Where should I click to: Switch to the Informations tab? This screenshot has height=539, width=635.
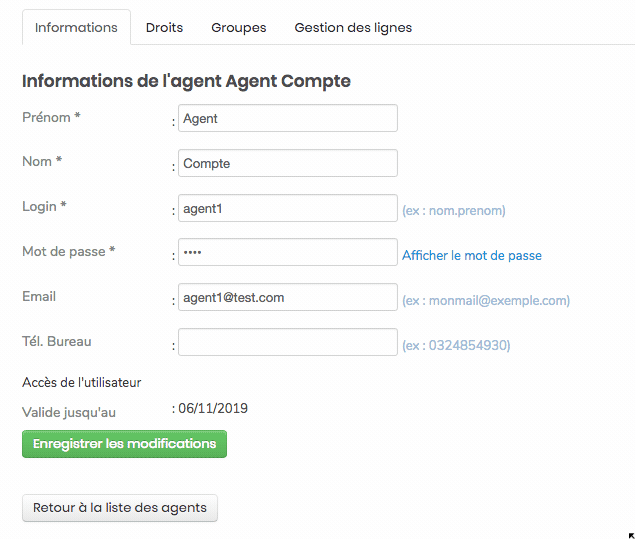76,28
